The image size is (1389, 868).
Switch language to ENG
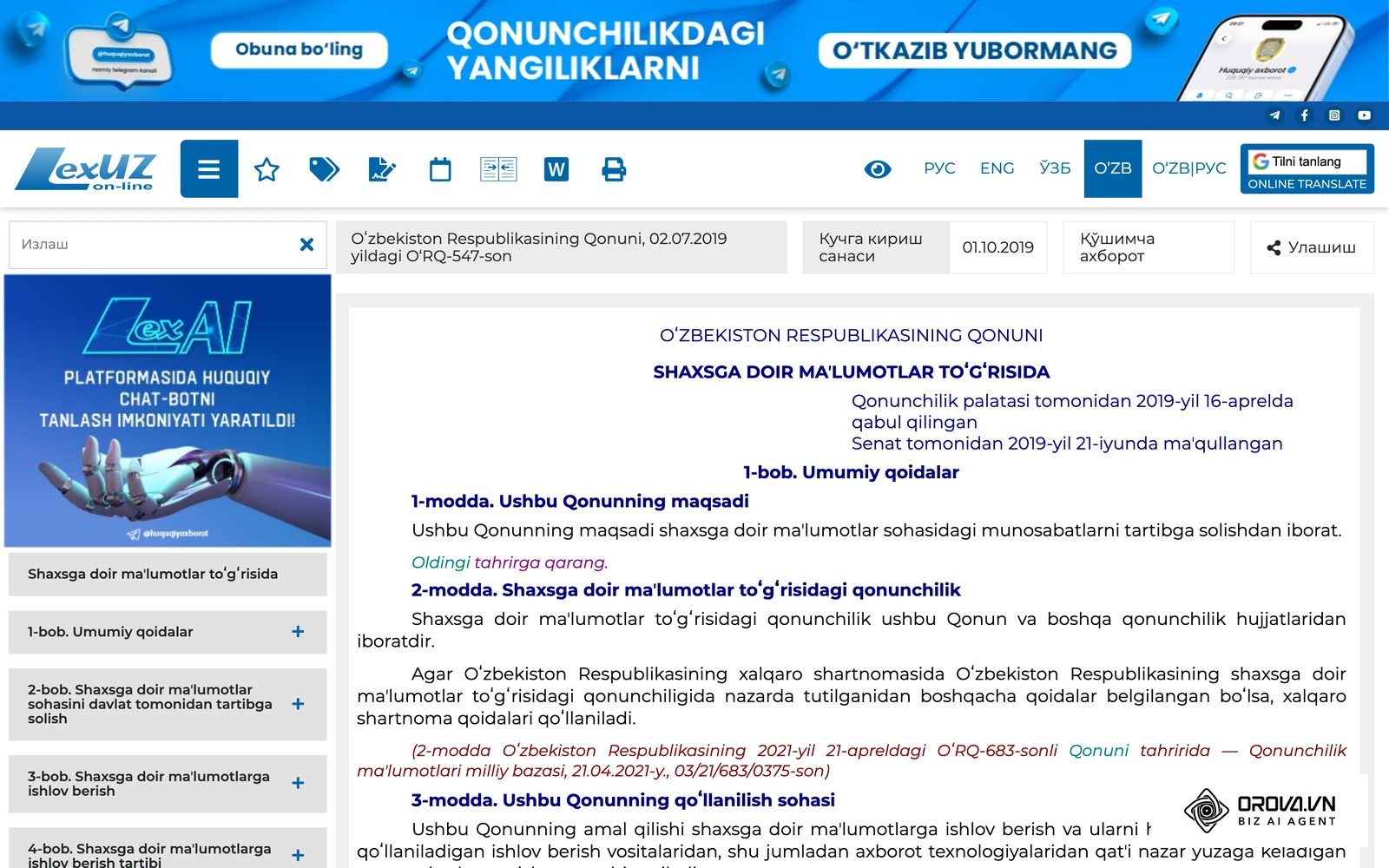997,168
